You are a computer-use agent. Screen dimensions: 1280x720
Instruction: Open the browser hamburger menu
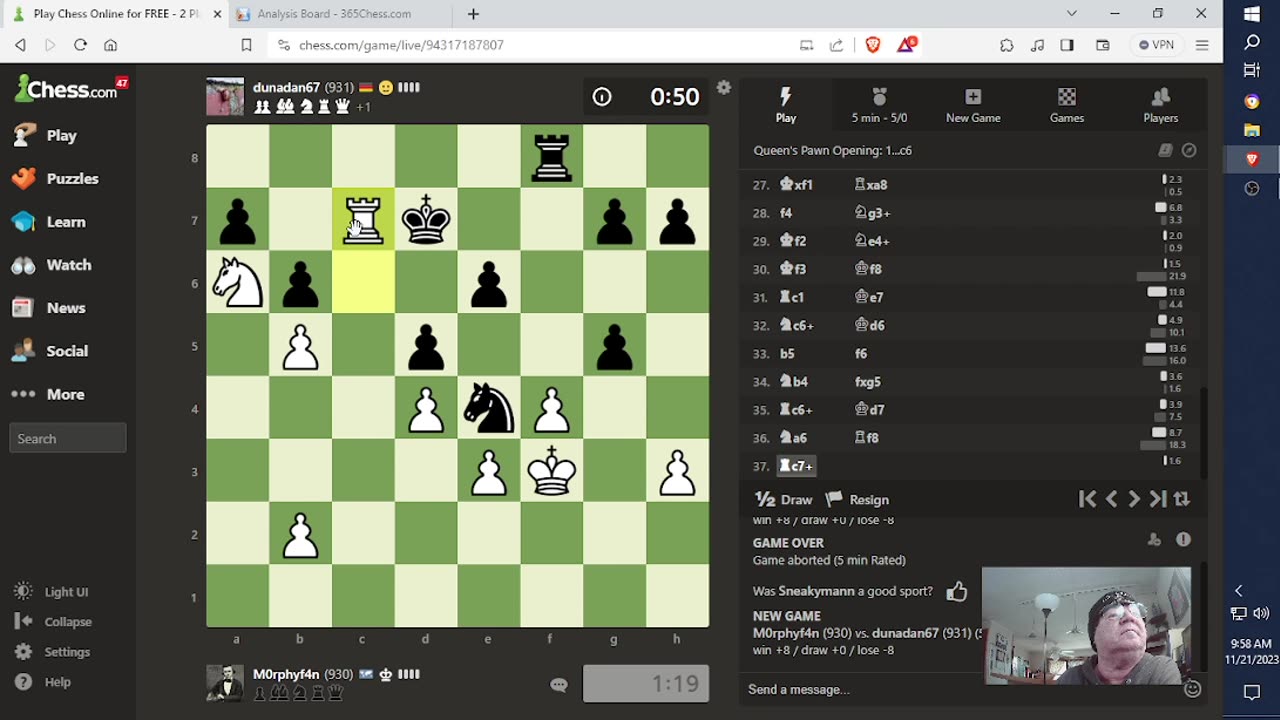[x=1202, y=45]
